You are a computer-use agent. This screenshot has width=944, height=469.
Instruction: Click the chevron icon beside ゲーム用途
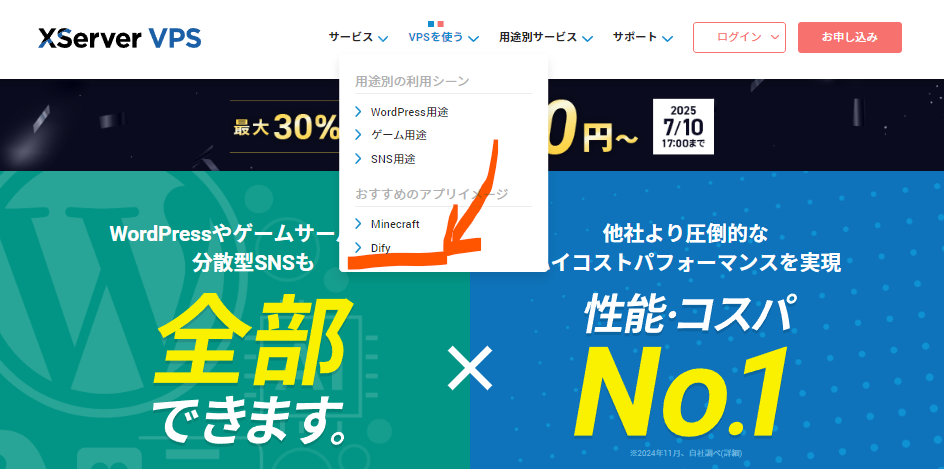coord(358,135)
